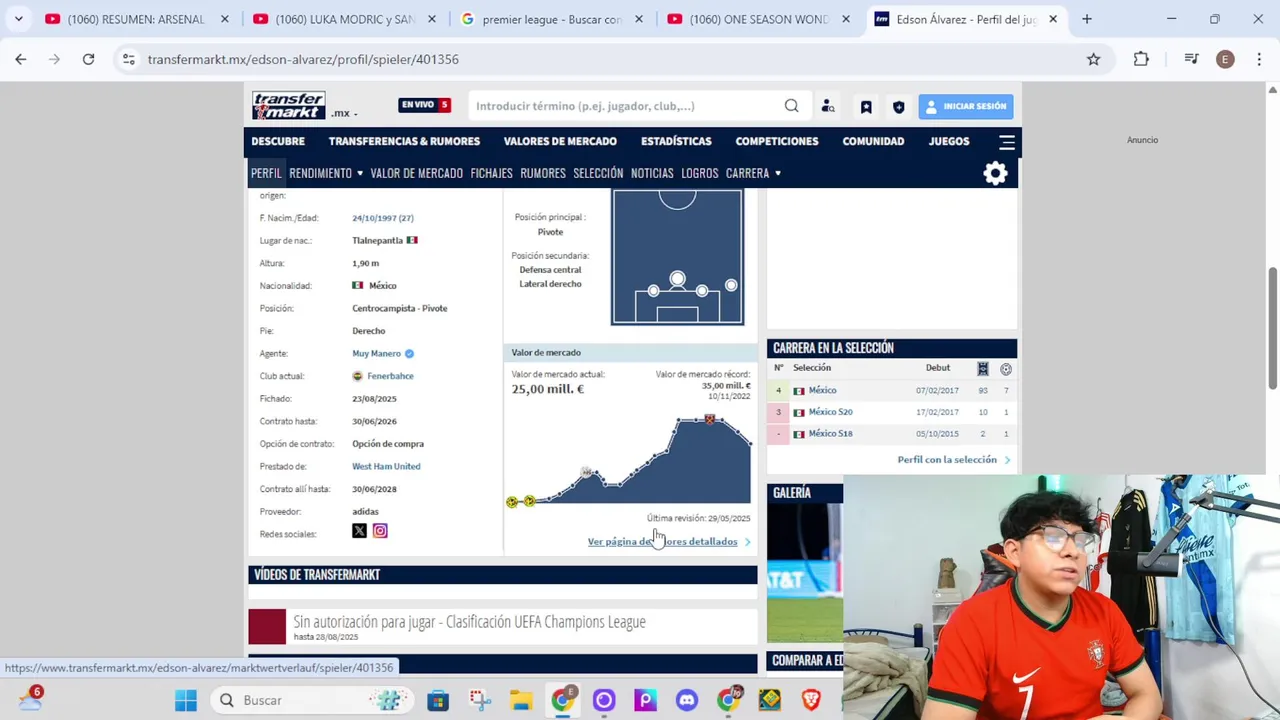Screen dimensions: 1280x720
Task: Open the Chrome three-dot menu
Action: click(x=1258, y=59)
